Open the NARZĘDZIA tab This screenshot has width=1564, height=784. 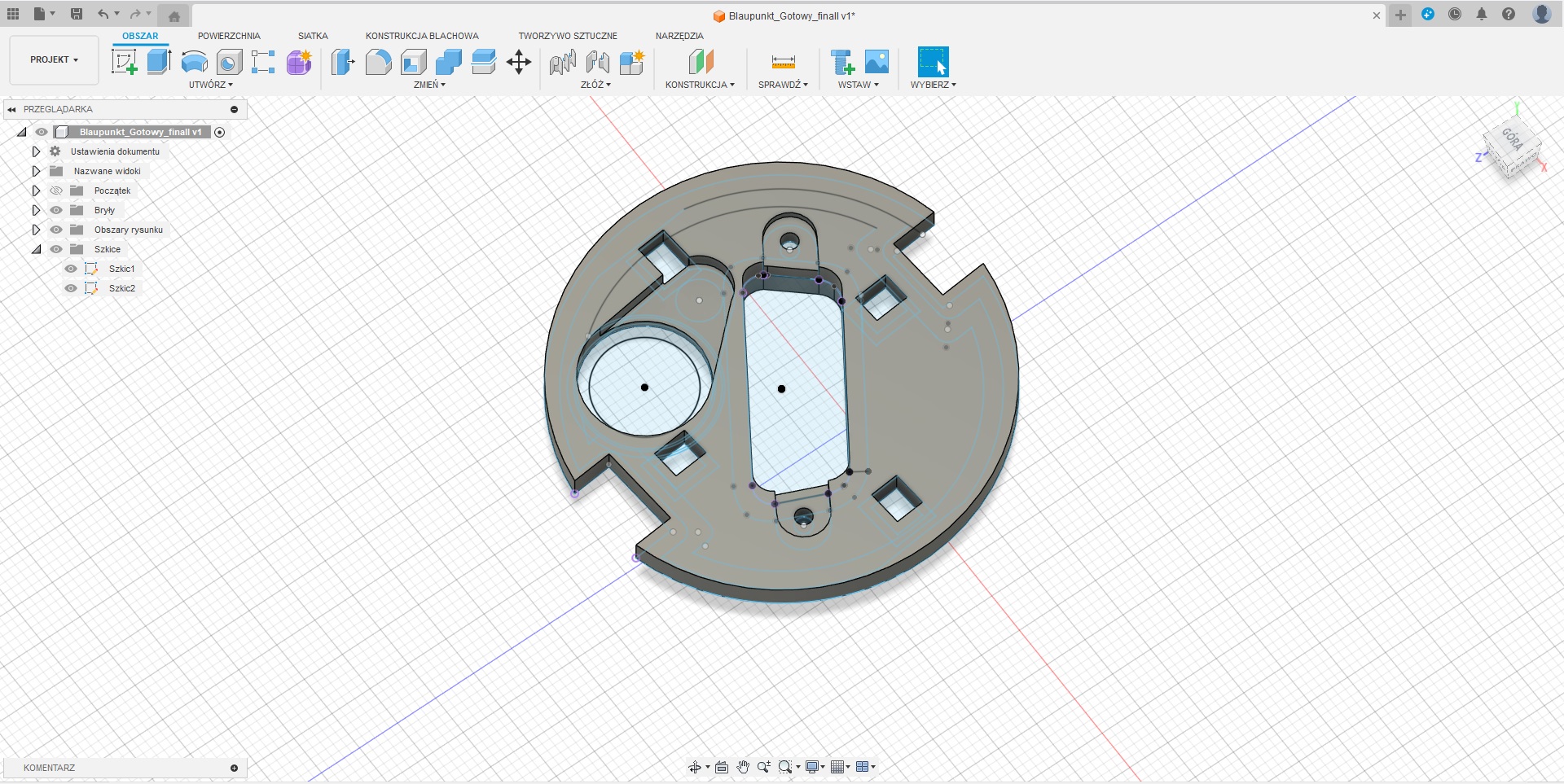coord(679,36)
